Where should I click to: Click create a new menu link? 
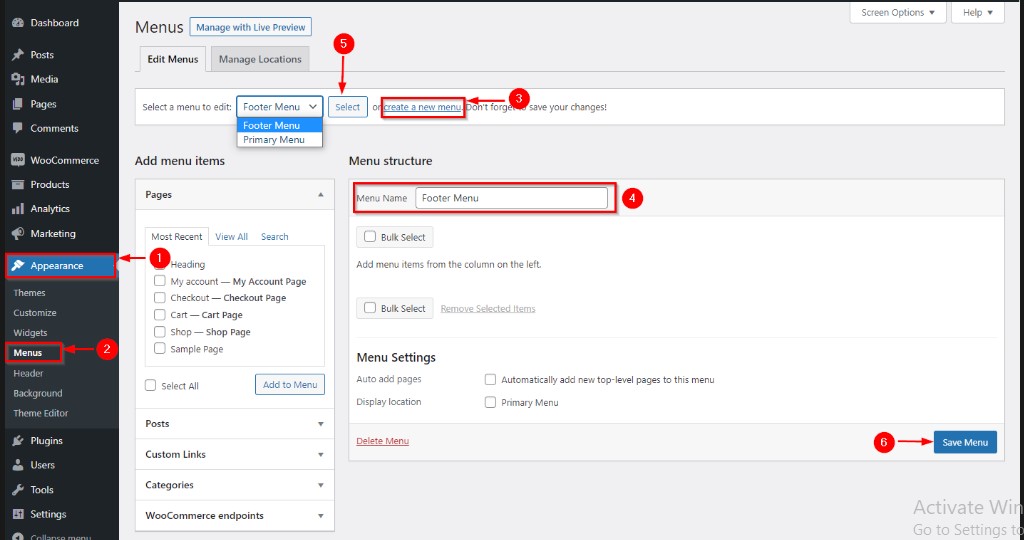[x=422, y=107]
